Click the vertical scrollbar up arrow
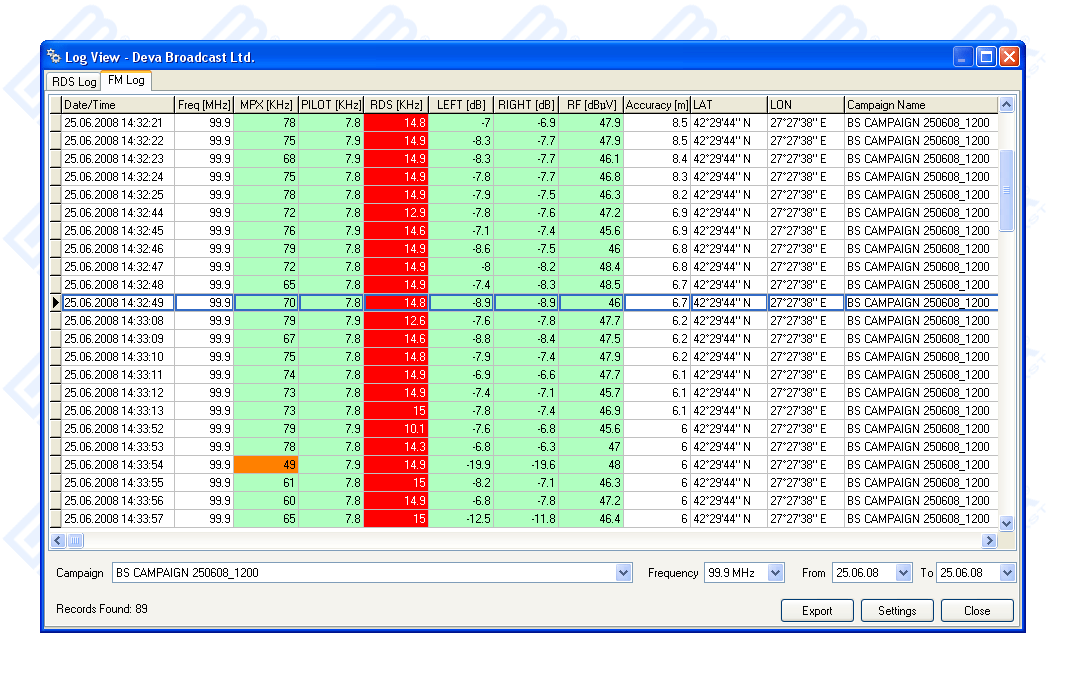Image resolution: width=1066 pixels, height=673 pixels. 1006,105
